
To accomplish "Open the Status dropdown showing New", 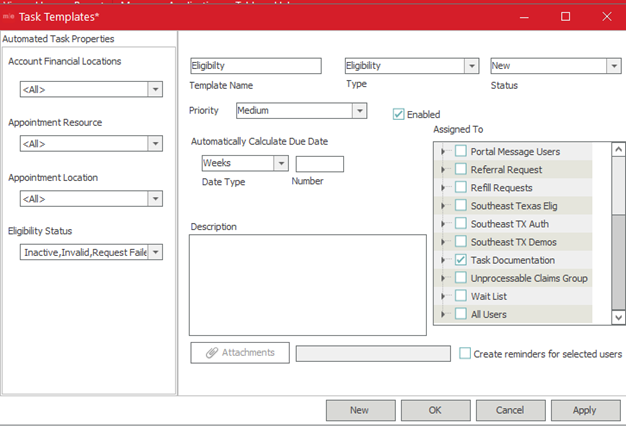I will [613, 66].
